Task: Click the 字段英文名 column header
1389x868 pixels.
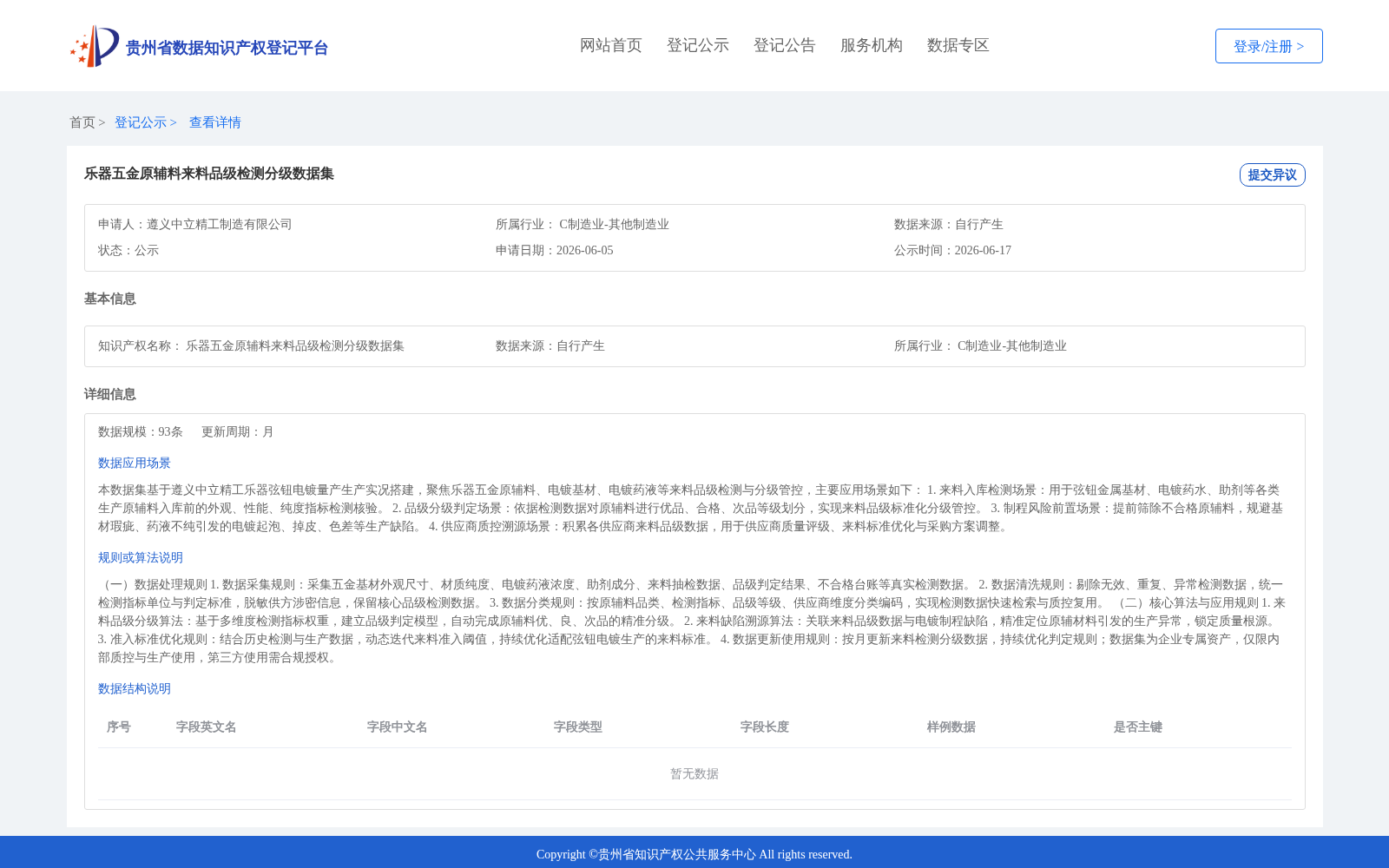Action: click(207, 727)
